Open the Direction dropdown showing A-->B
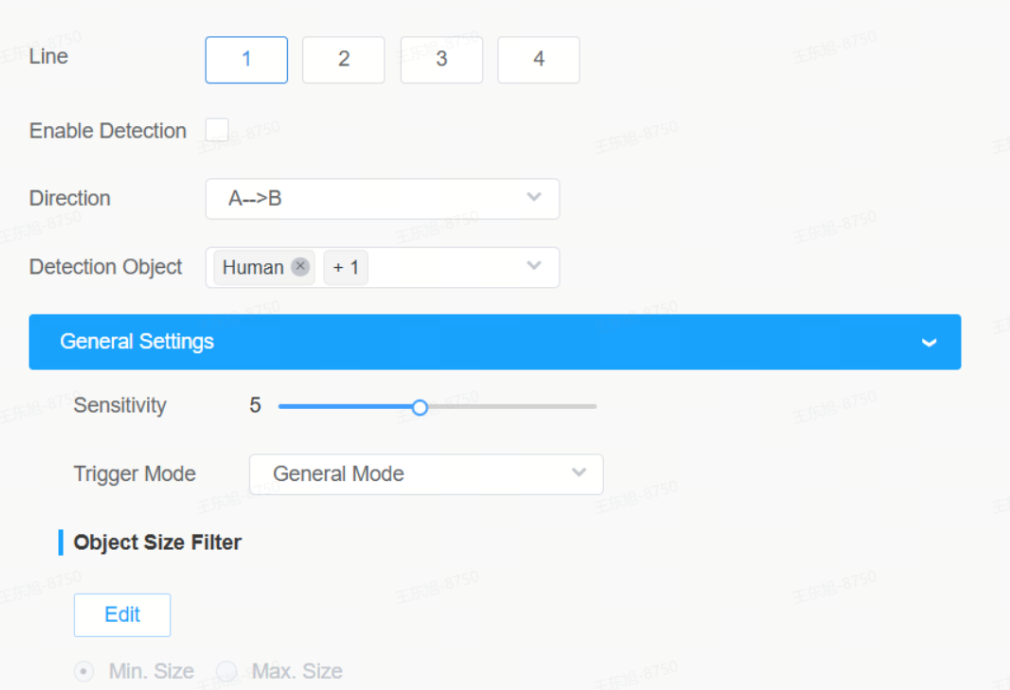Viewport: 1010px width, 690px height. click(x=383, y=198)
